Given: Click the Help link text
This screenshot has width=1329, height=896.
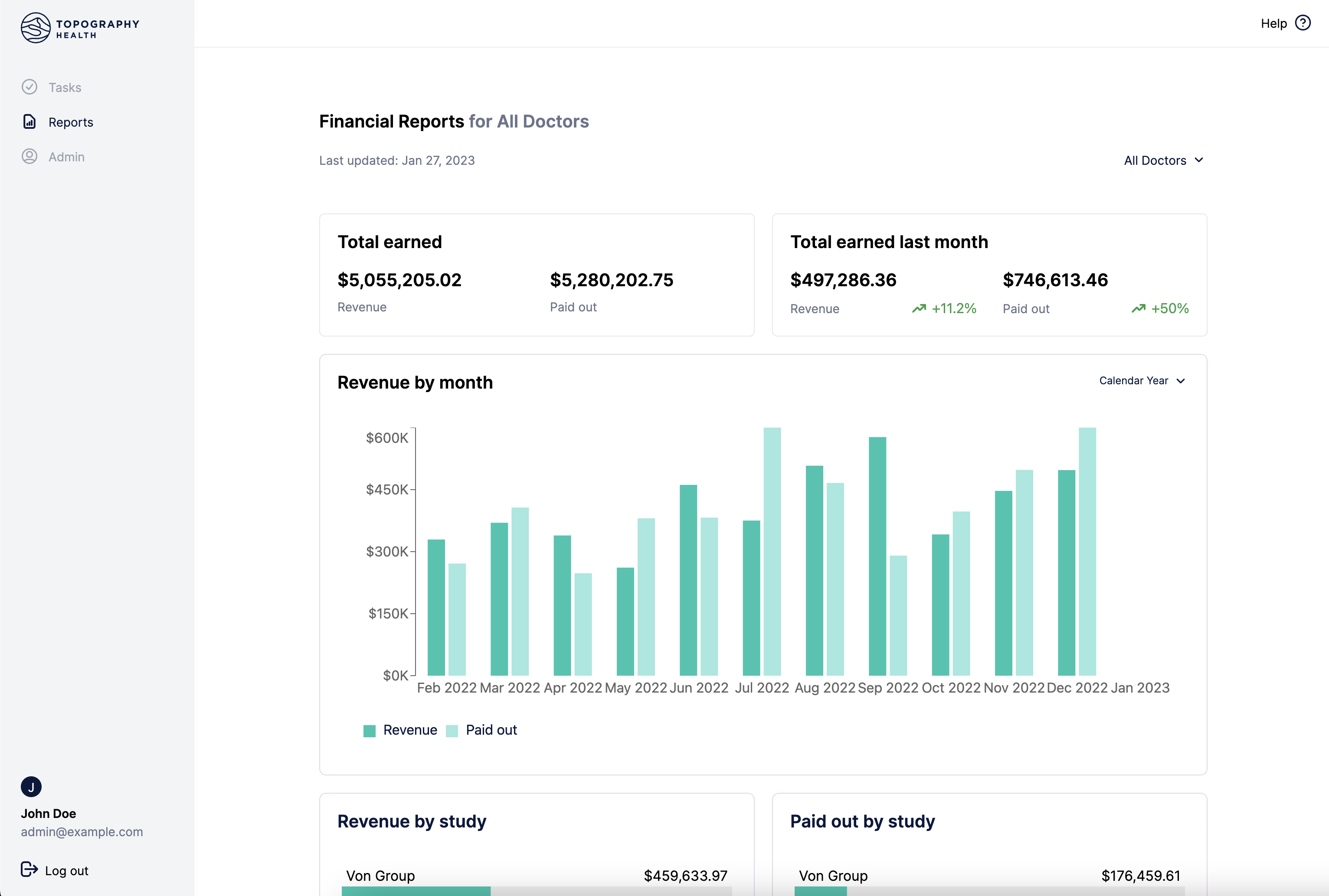Looking at the screenshot, I should 1273,23.
